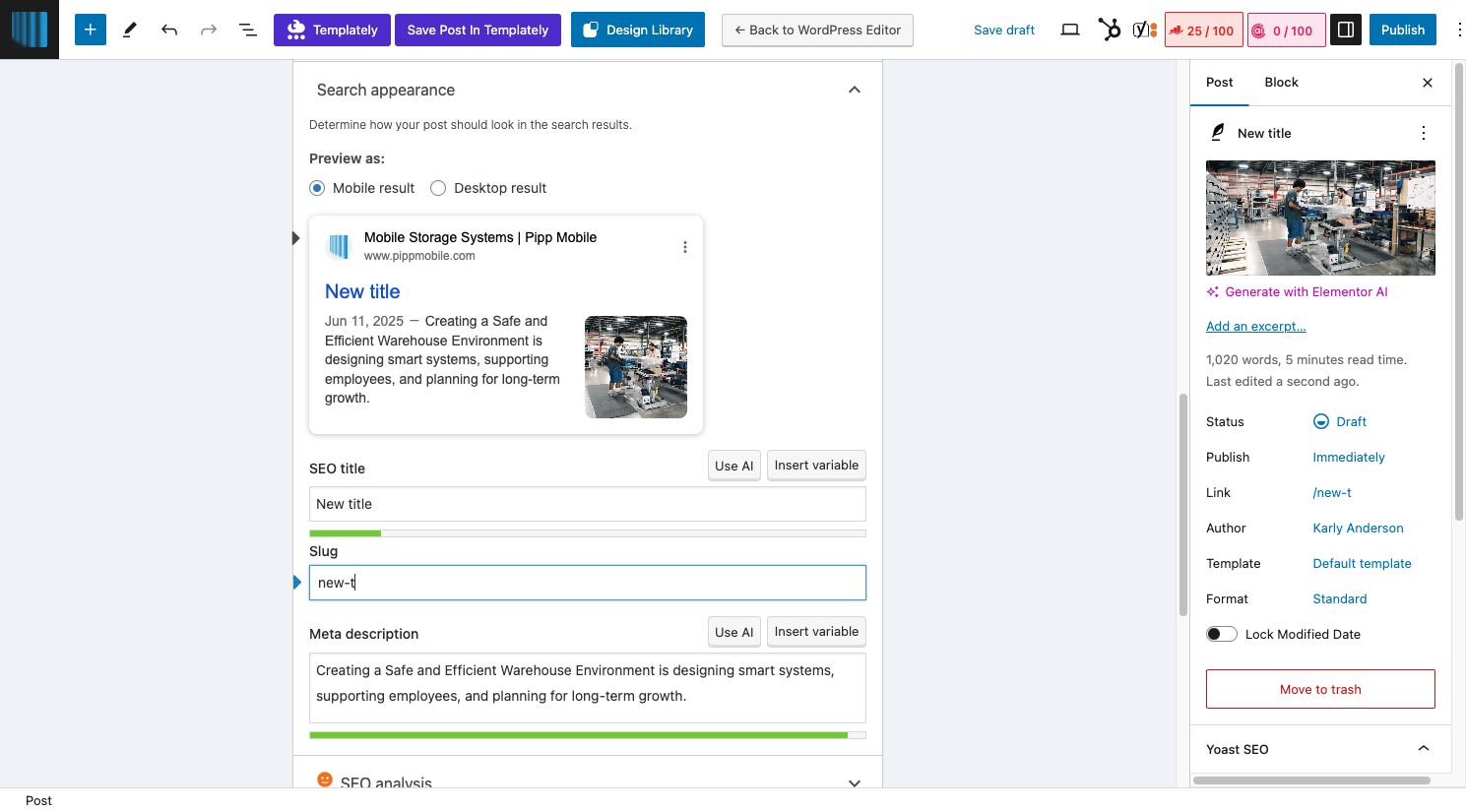Viewport: 1466px width, 812px height.
Task: Close the settings sidebar with X
Action: click(1428, 83)
